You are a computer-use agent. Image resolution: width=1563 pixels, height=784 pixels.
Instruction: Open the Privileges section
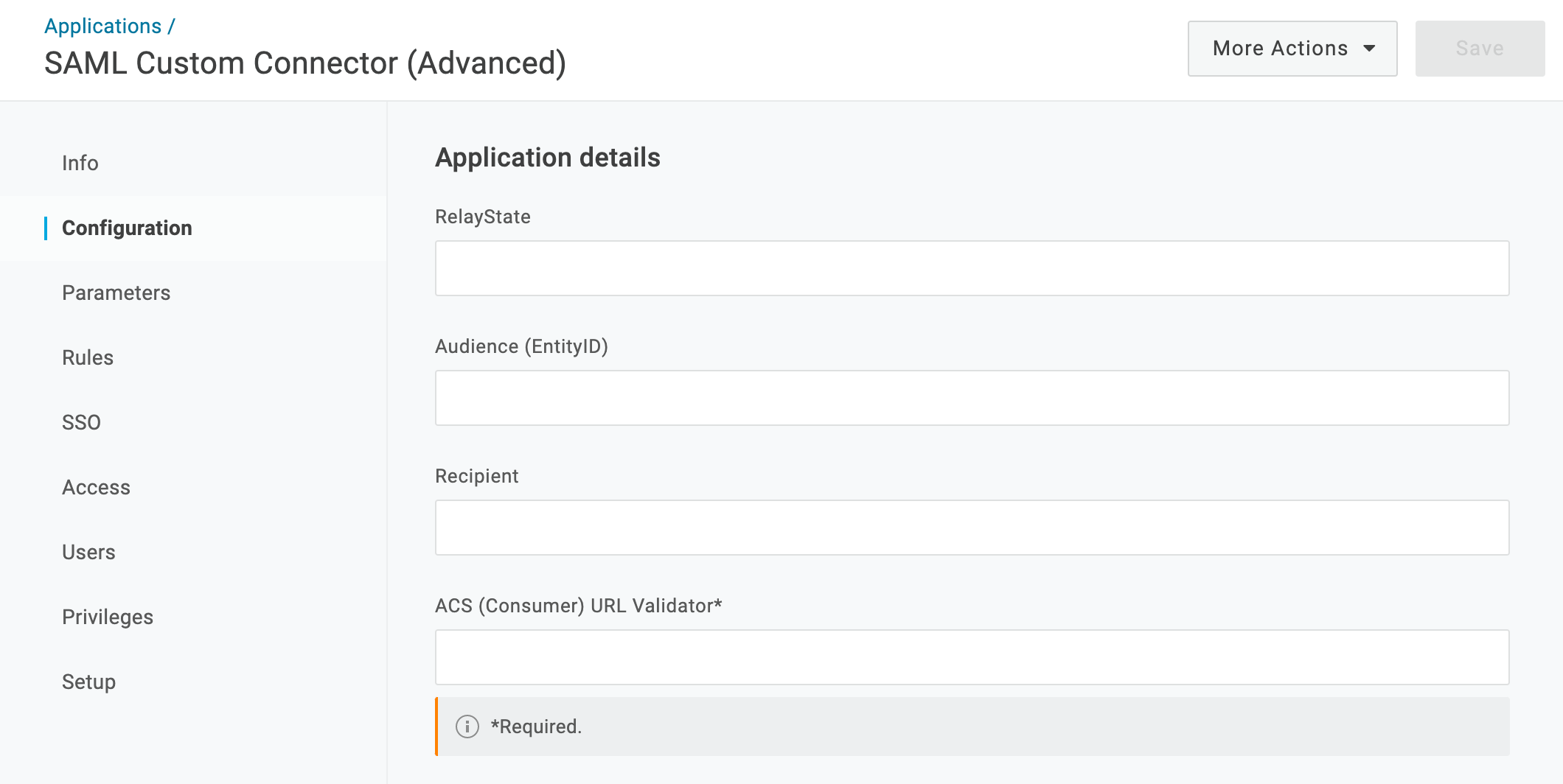(x=108, y=617)
